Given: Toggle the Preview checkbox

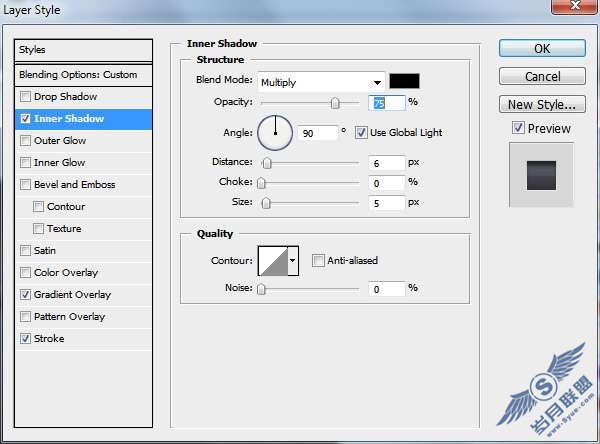Looking at the screenshot, I should coord(518,128).
